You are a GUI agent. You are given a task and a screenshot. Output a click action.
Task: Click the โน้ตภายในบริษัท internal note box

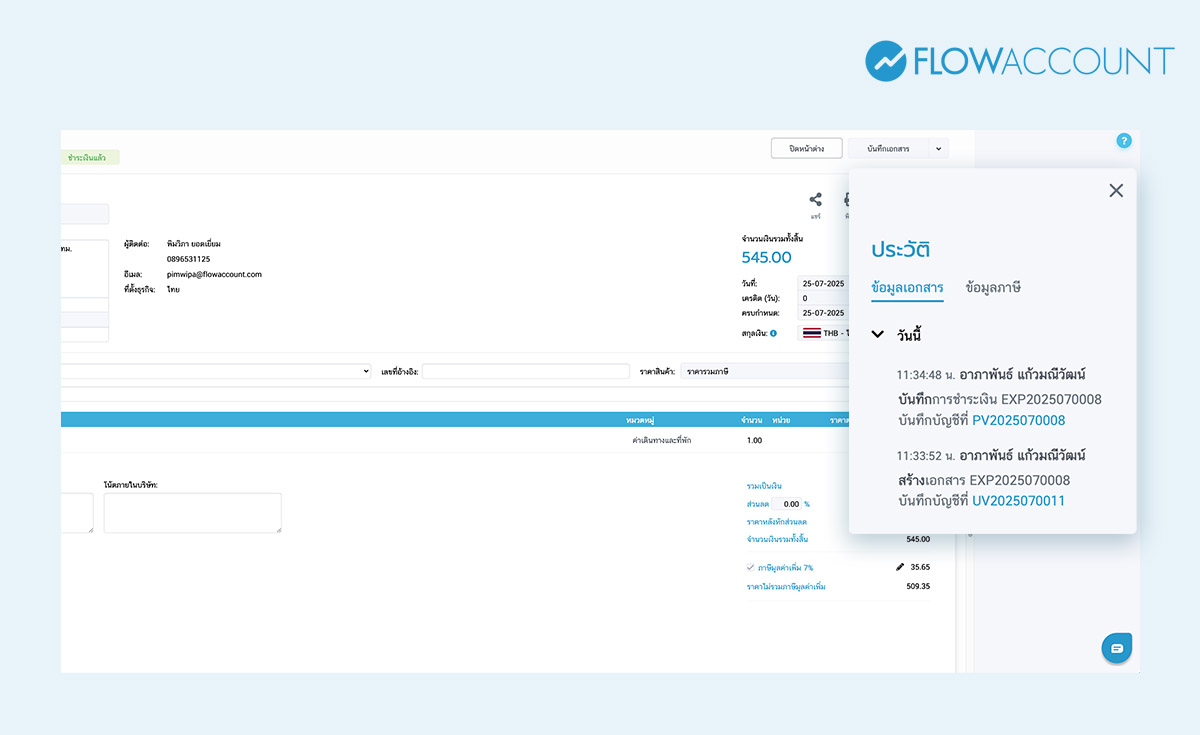click(x=192, y=512)
